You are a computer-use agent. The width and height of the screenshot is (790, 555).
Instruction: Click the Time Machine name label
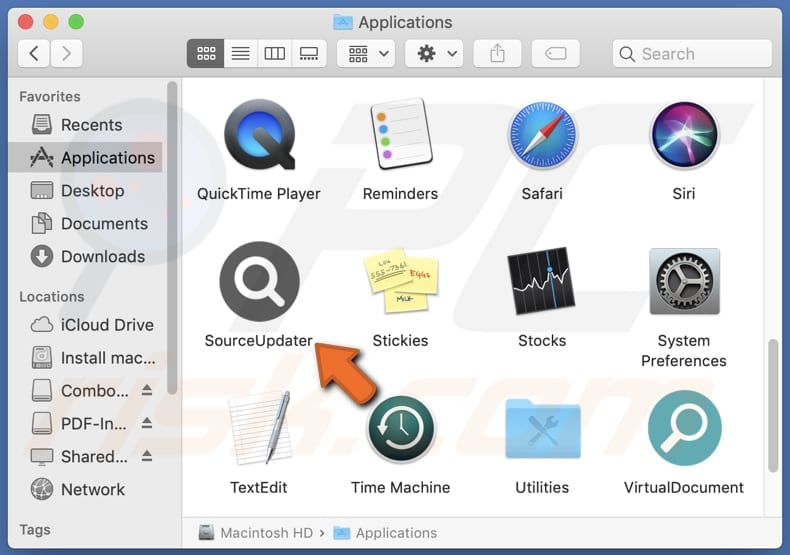coord(401,488)
